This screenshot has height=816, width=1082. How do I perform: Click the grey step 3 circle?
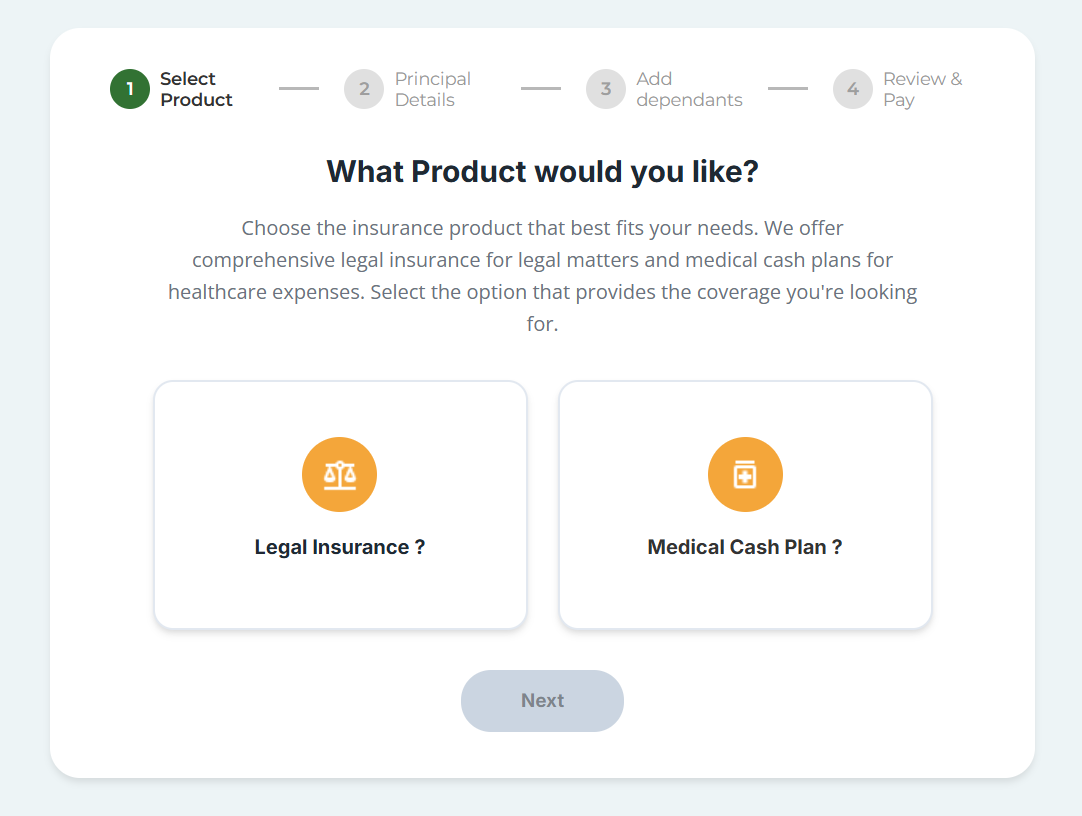click(x=606, y=89)
